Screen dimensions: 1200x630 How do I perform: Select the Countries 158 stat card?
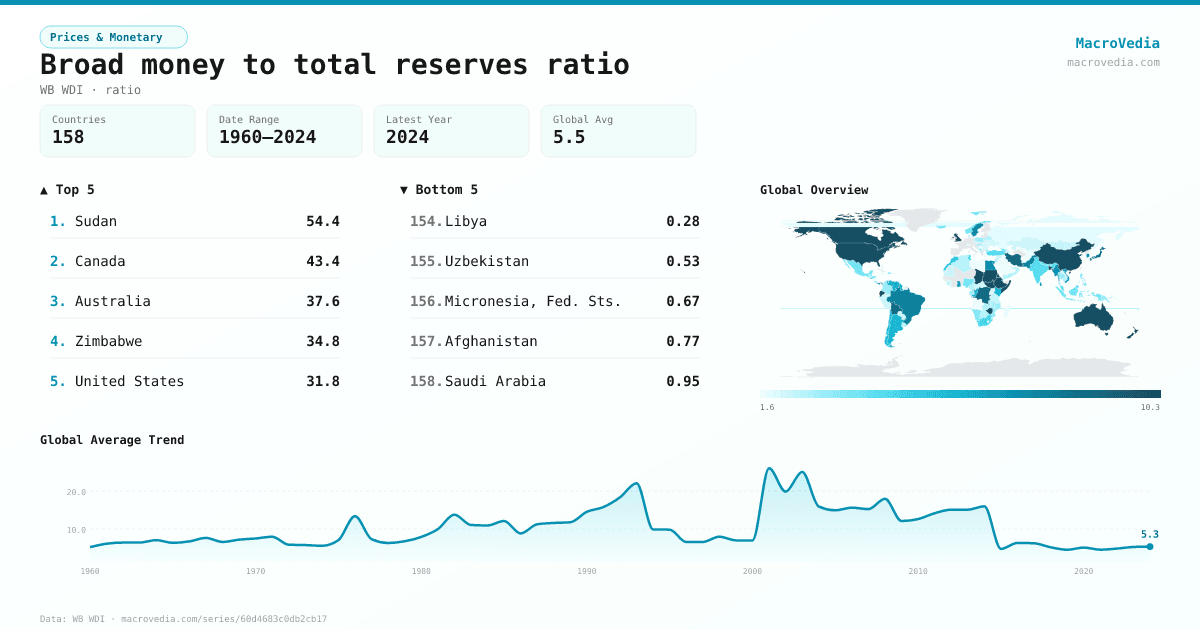pyautogui.click(x=117, y=131)
